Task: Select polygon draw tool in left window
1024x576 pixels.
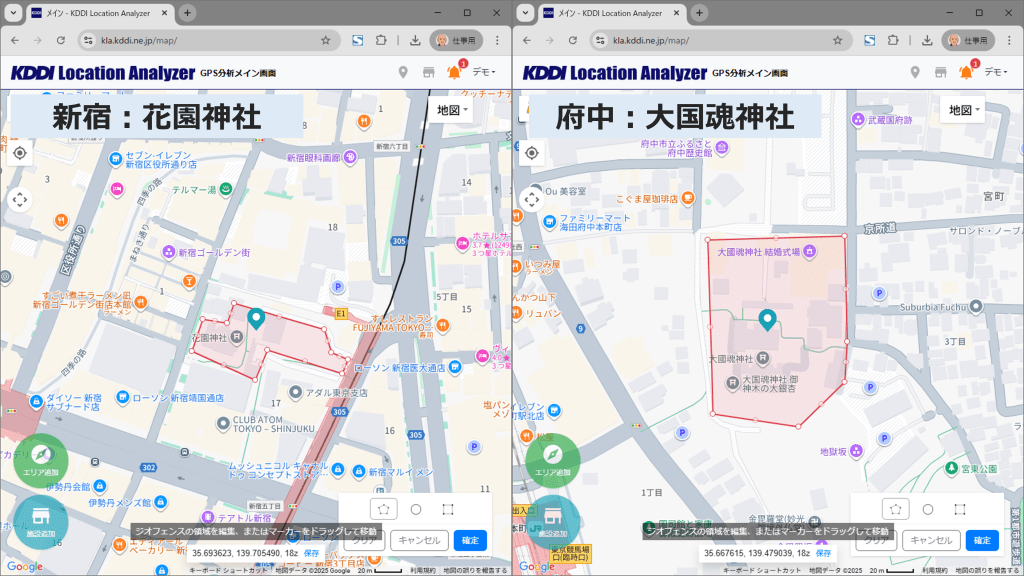Action: click(383, 509)
